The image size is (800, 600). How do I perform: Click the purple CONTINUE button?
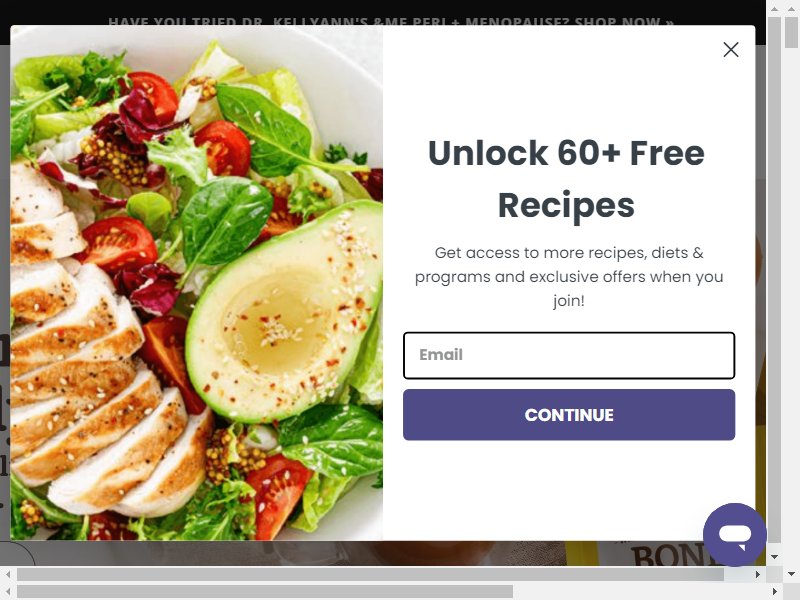[x=569, y=415]
